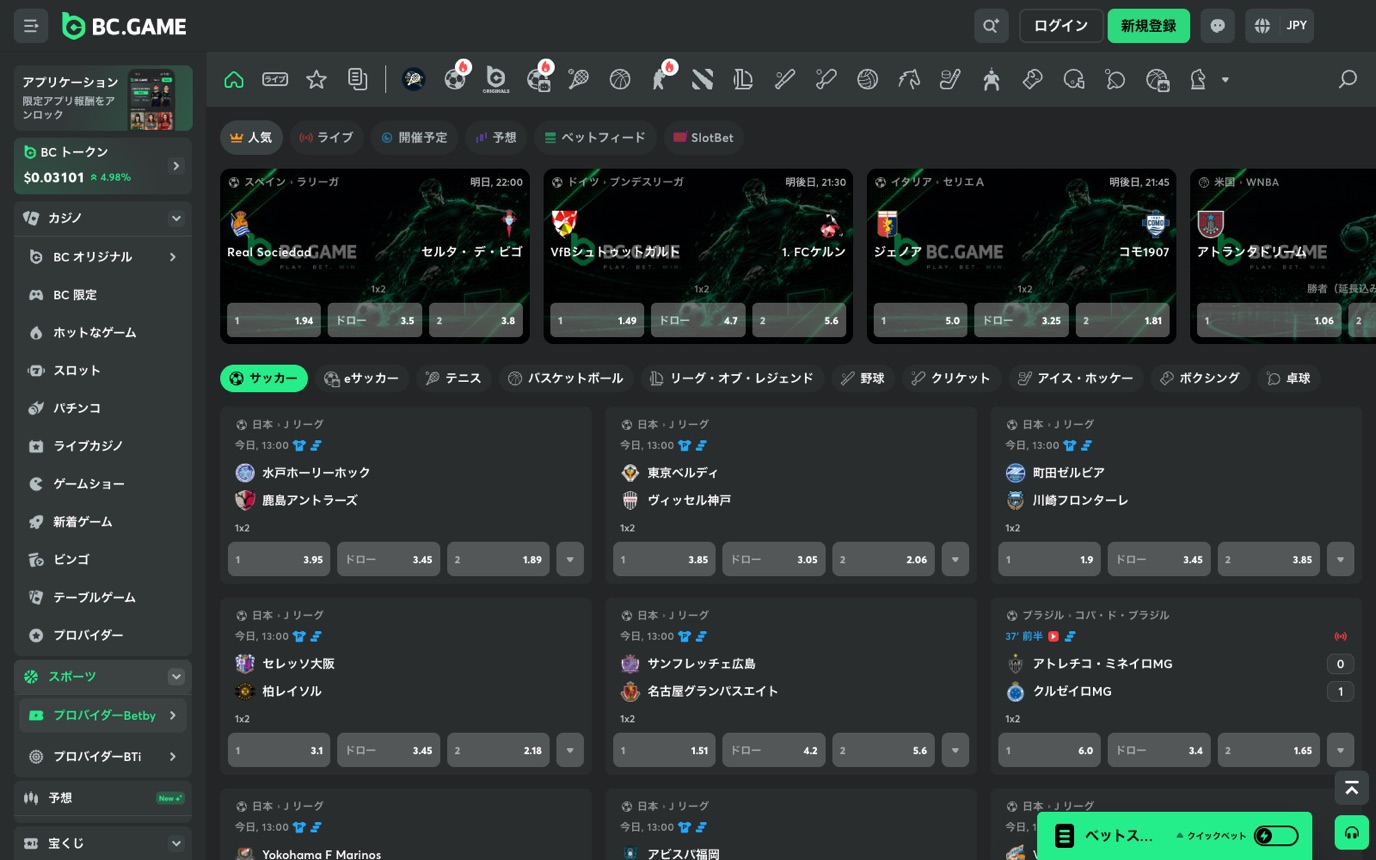The height and width of the screenshot is (860, 1376).
Task: Switch to the SlotBet tab
Action: pos(703,138)
